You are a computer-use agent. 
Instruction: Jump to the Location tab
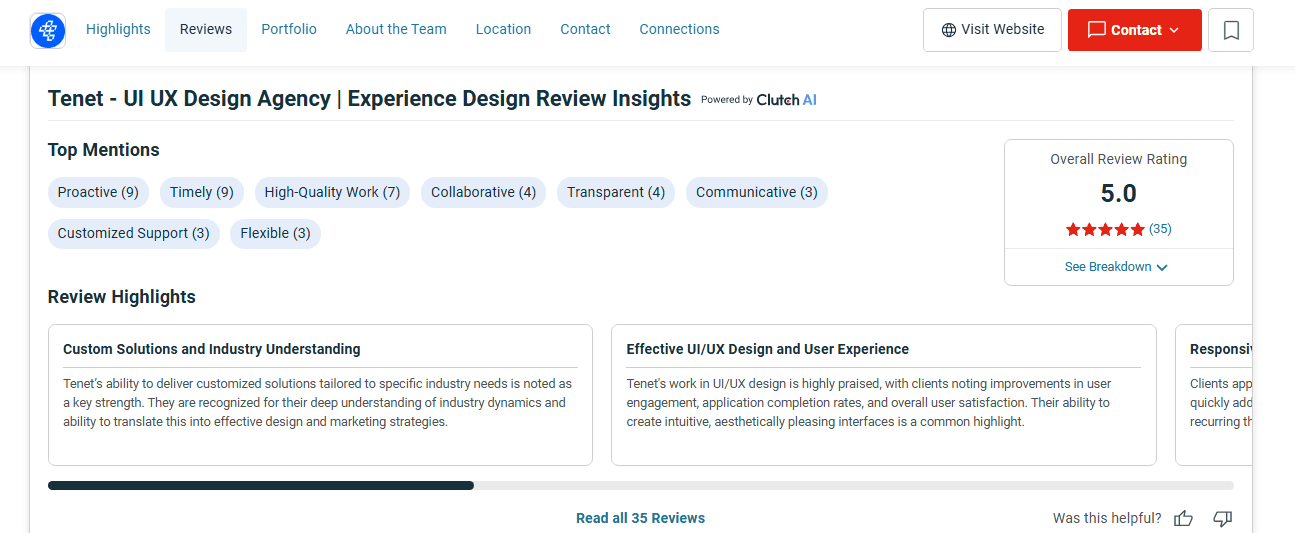(503, 29)
